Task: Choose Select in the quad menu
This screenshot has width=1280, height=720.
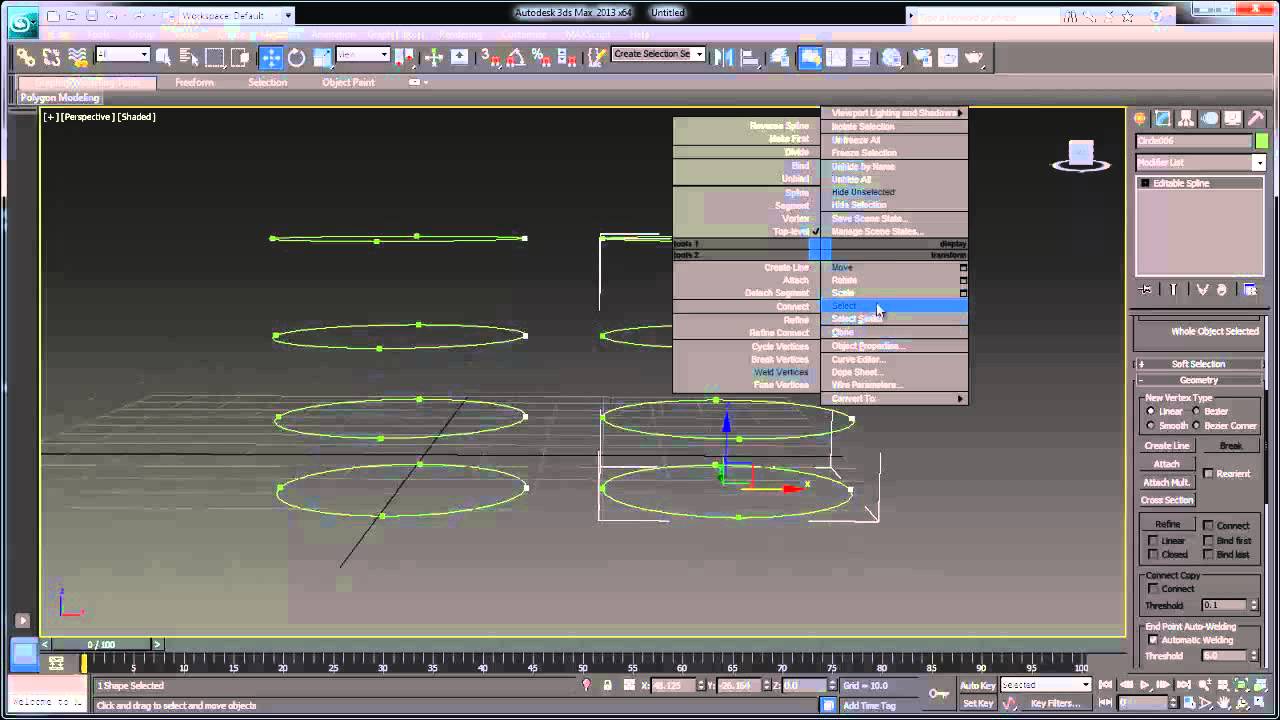Action: click(x=894, y=306)
